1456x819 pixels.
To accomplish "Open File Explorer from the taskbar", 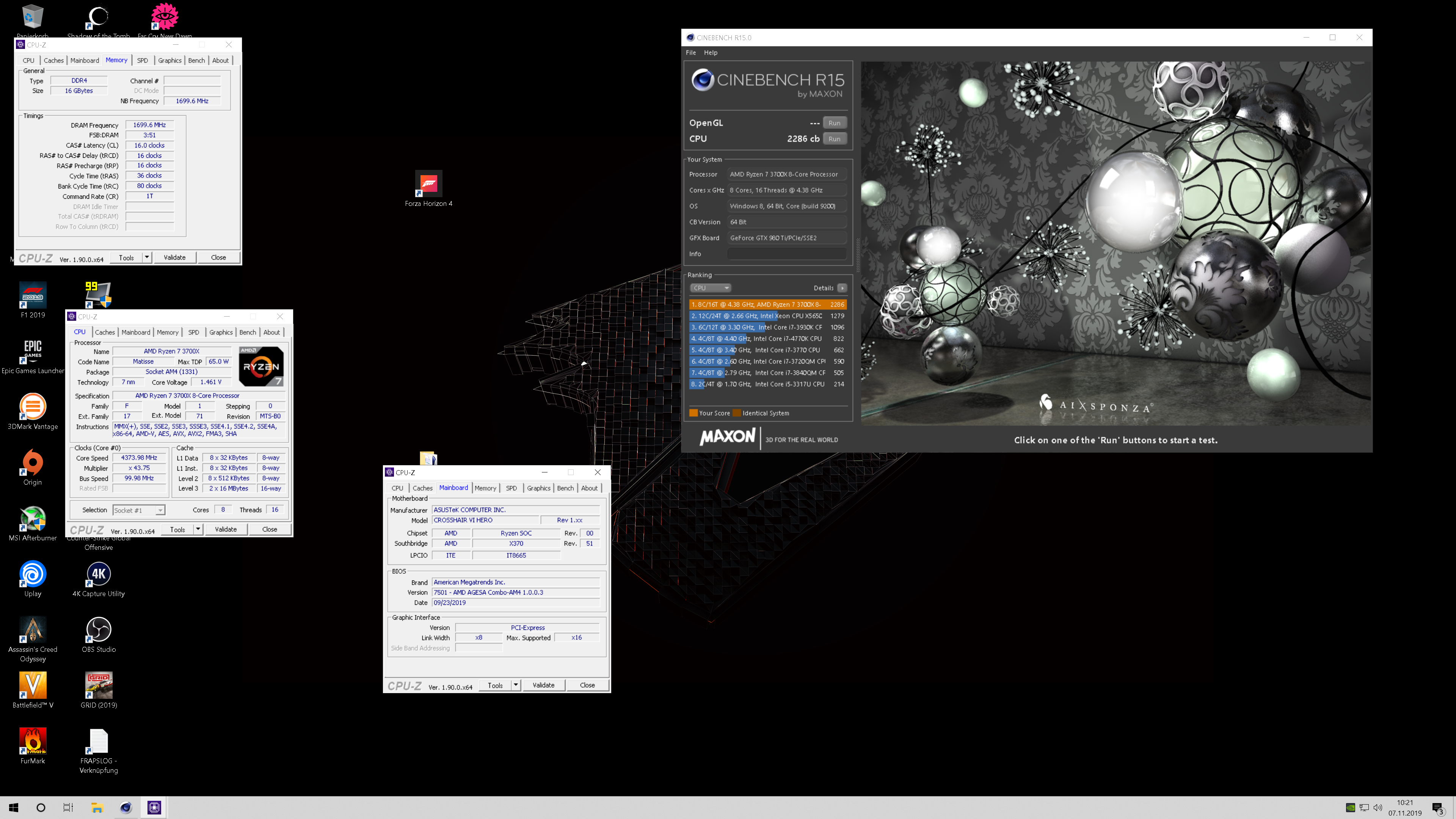I will [x=97, y=808].
